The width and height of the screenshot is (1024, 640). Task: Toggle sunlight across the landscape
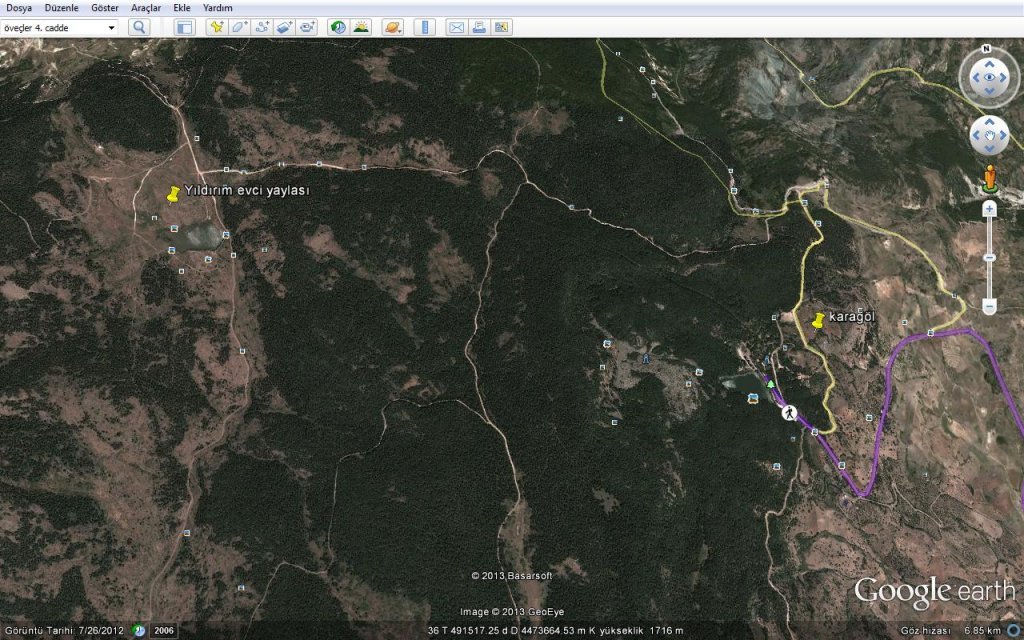click(x=360, y=27)
